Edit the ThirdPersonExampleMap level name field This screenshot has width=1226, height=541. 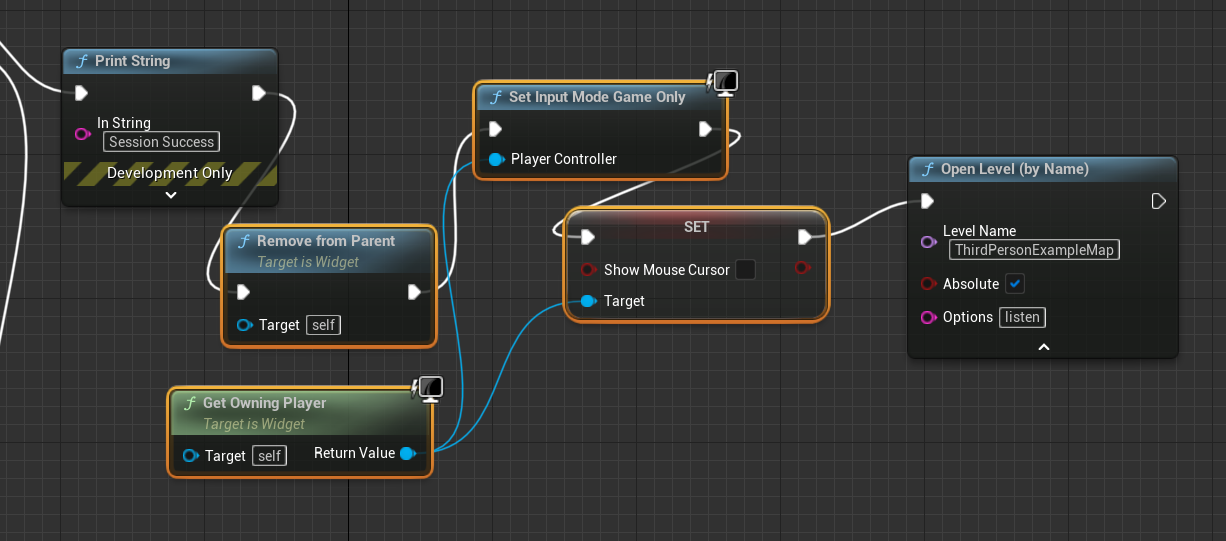pos(1034,250)
